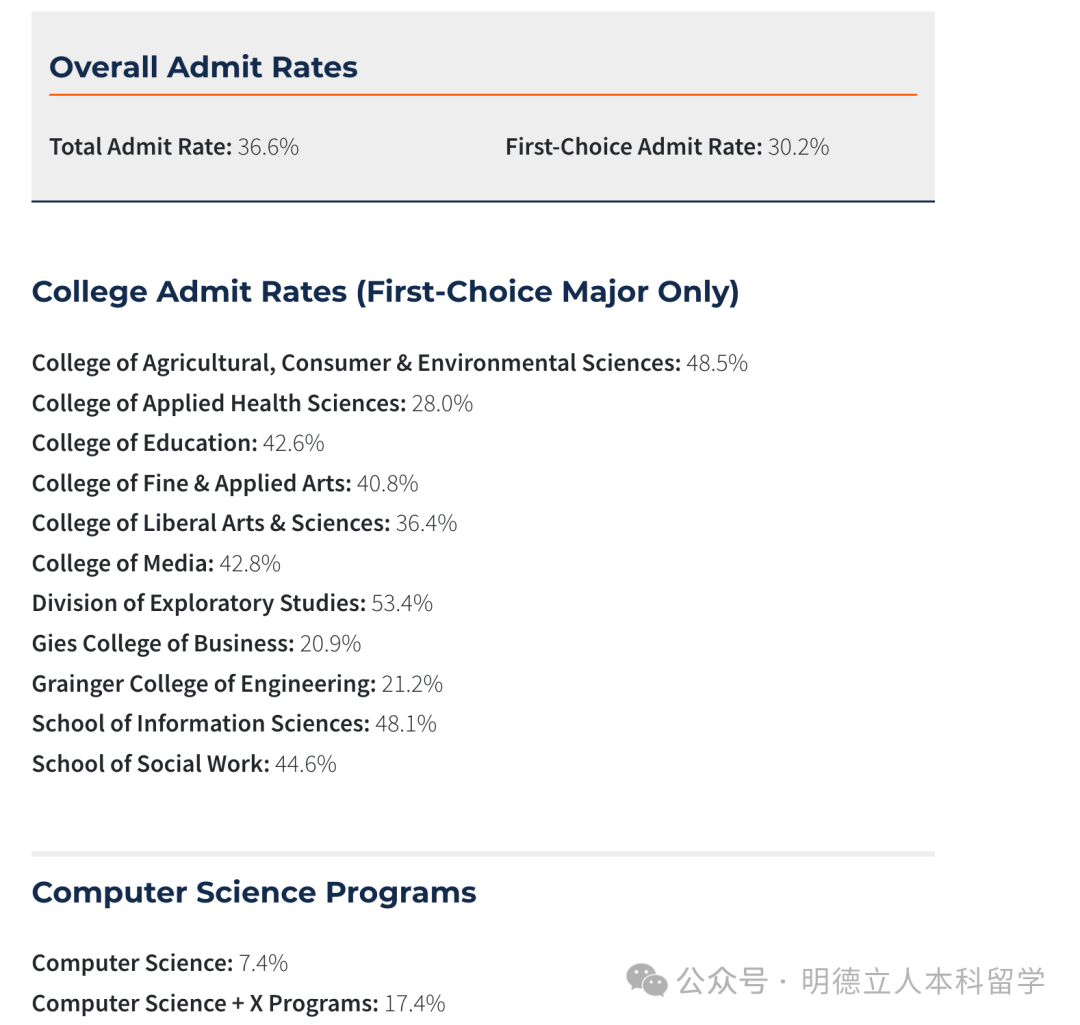
Task: Select the College of Applied Health Sciences line
Action: coord(252,403)
